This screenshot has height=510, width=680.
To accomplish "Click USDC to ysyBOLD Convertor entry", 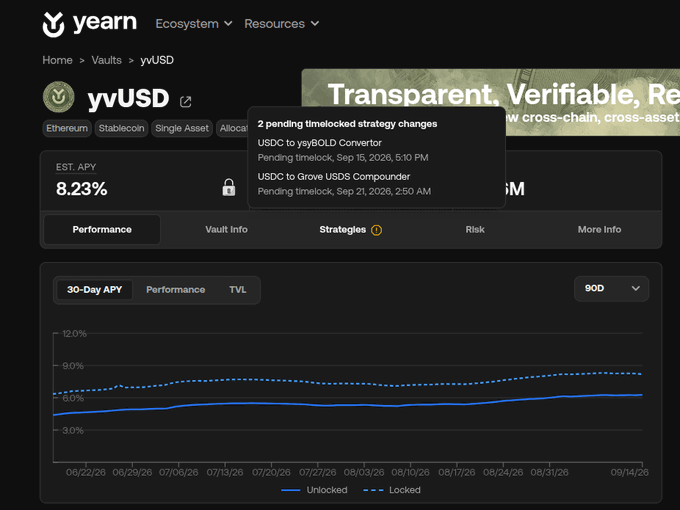I will click(320, 143).
